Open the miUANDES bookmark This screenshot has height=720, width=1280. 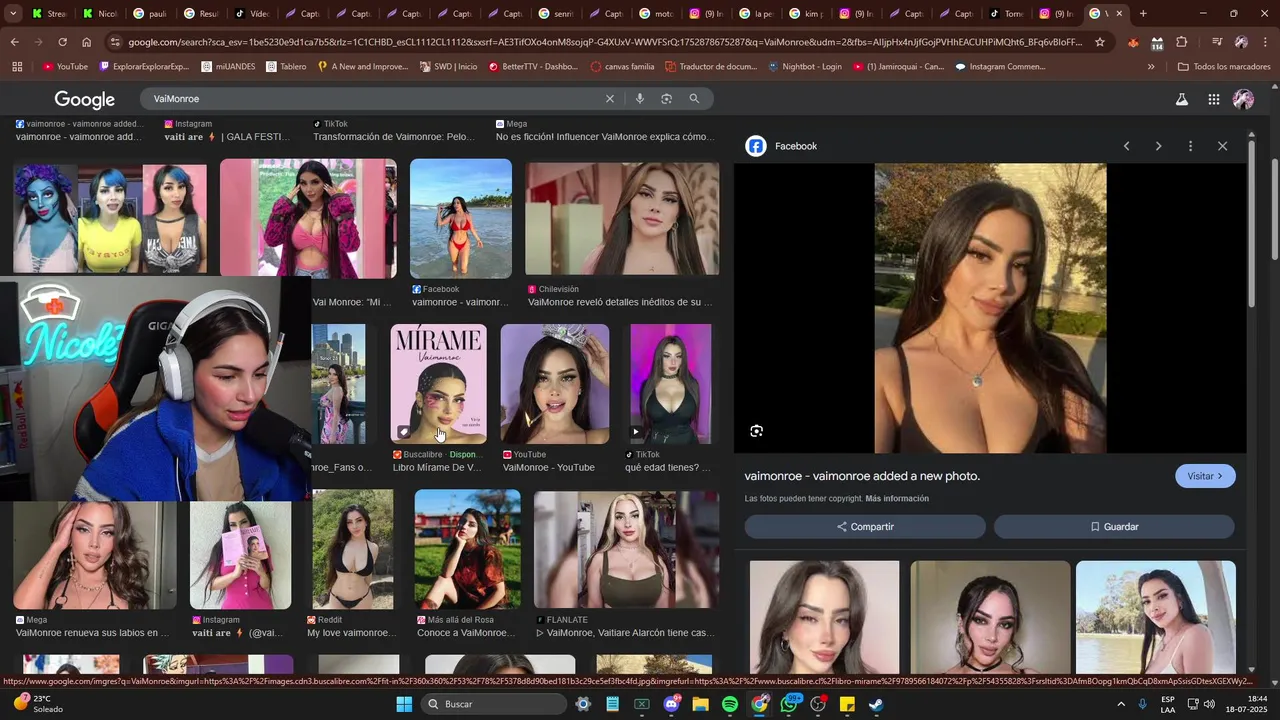click(226, 67)
